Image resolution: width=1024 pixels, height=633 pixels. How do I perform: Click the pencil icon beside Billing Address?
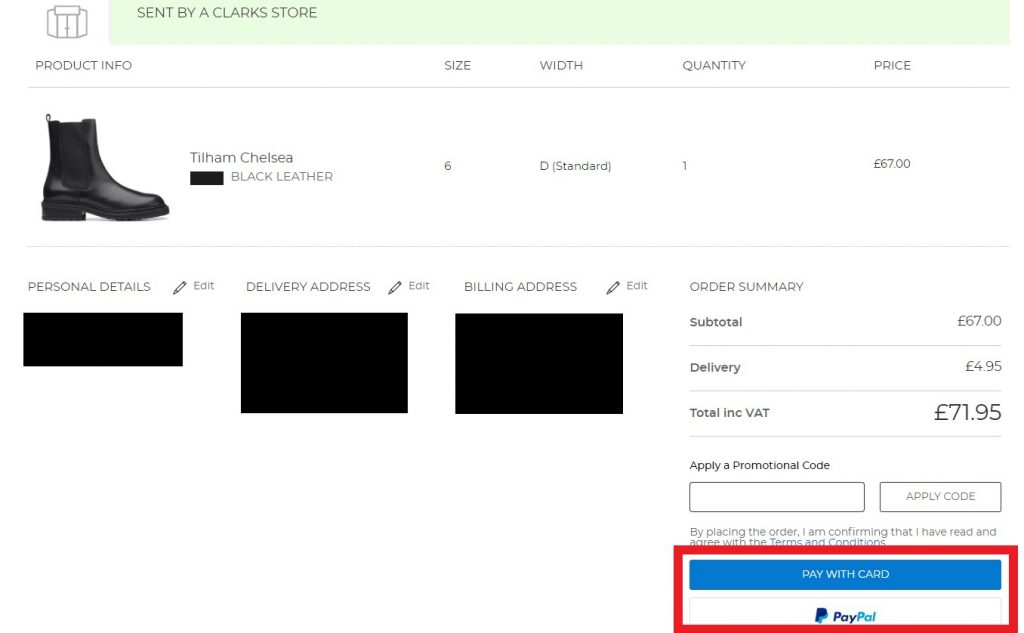click(x=613, y=287)
